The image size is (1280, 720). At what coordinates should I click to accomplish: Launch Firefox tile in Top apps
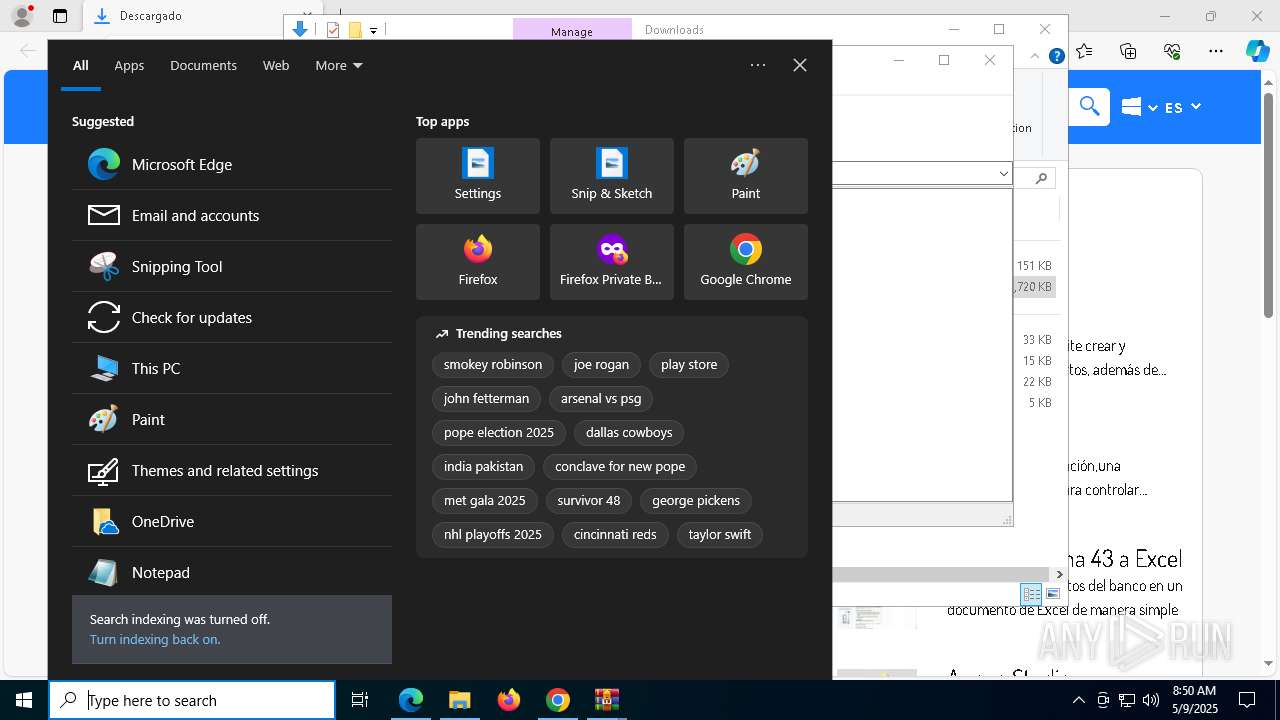pos(478,262)
